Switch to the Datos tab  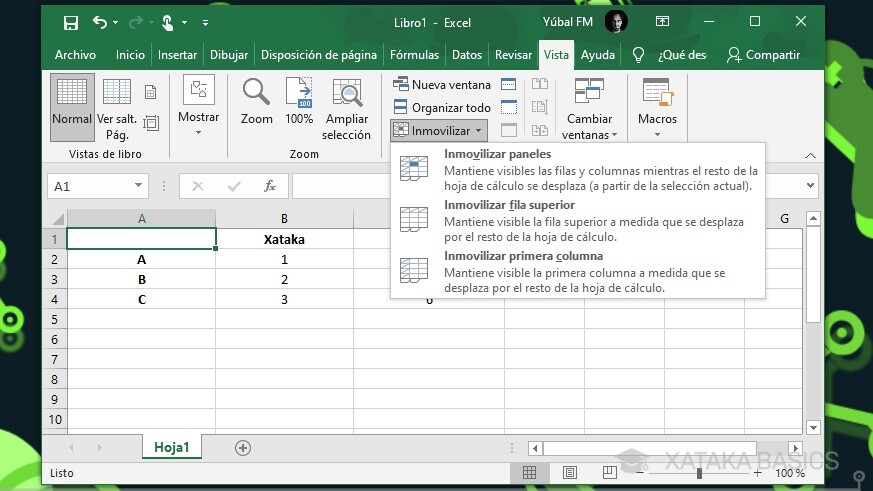coord(467,55)
